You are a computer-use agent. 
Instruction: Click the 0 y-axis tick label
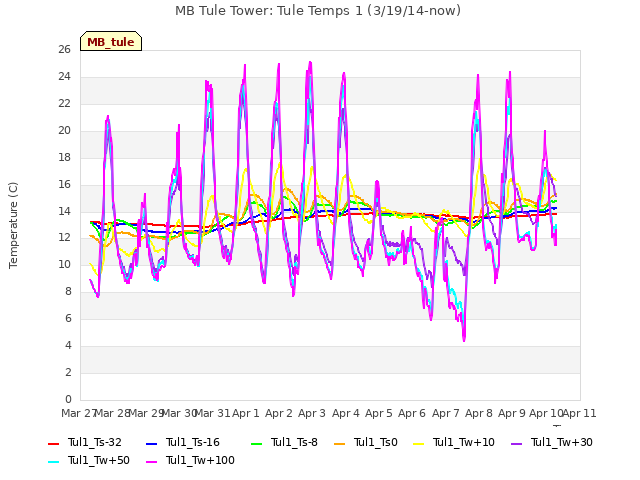pos(68,400)
